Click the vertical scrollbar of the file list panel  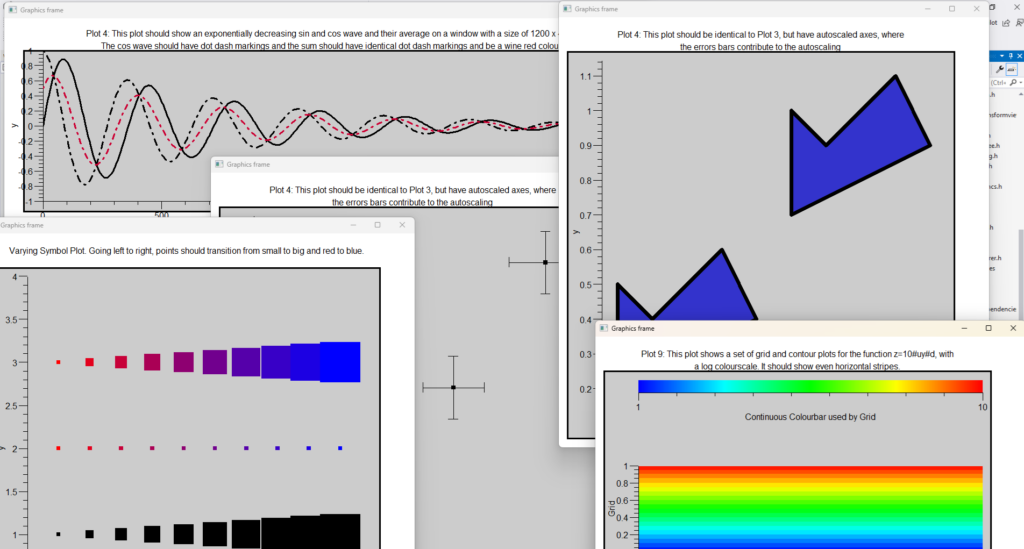1020,260
